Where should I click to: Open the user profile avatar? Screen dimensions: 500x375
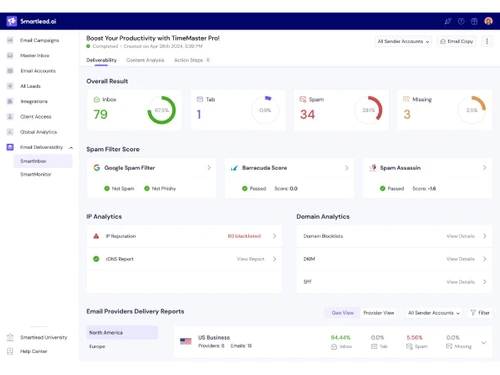(488, 21)
